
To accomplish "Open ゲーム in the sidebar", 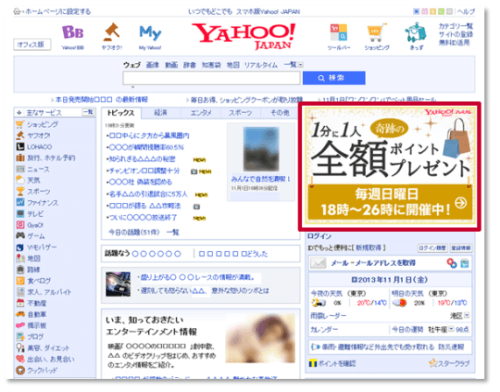I will [x=36, y=236].
